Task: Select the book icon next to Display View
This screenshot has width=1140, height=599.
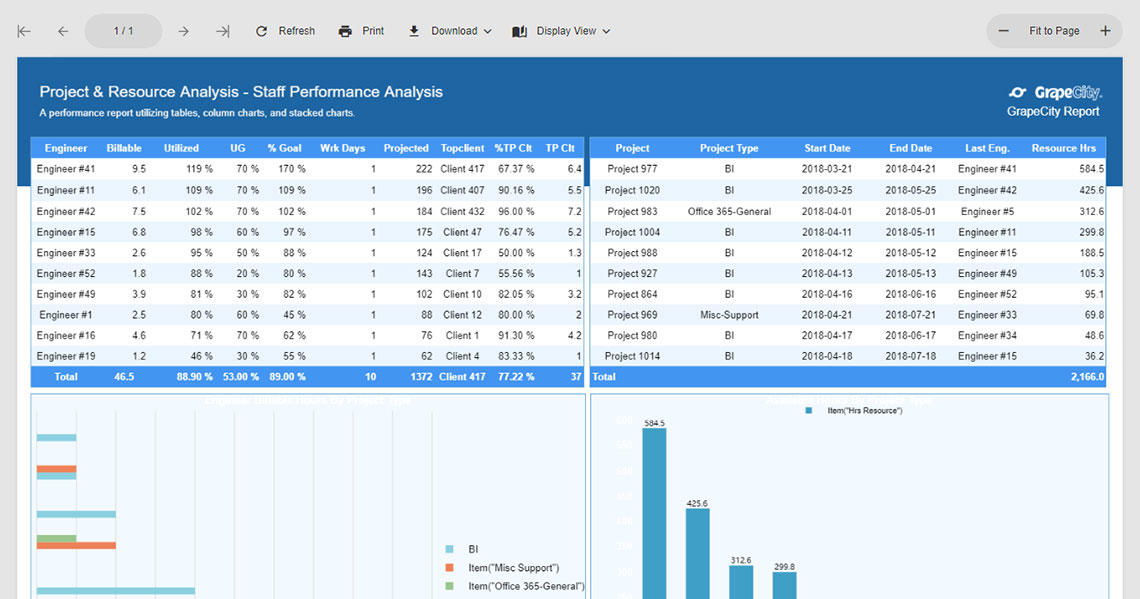Action: click(x=520, y=31)
